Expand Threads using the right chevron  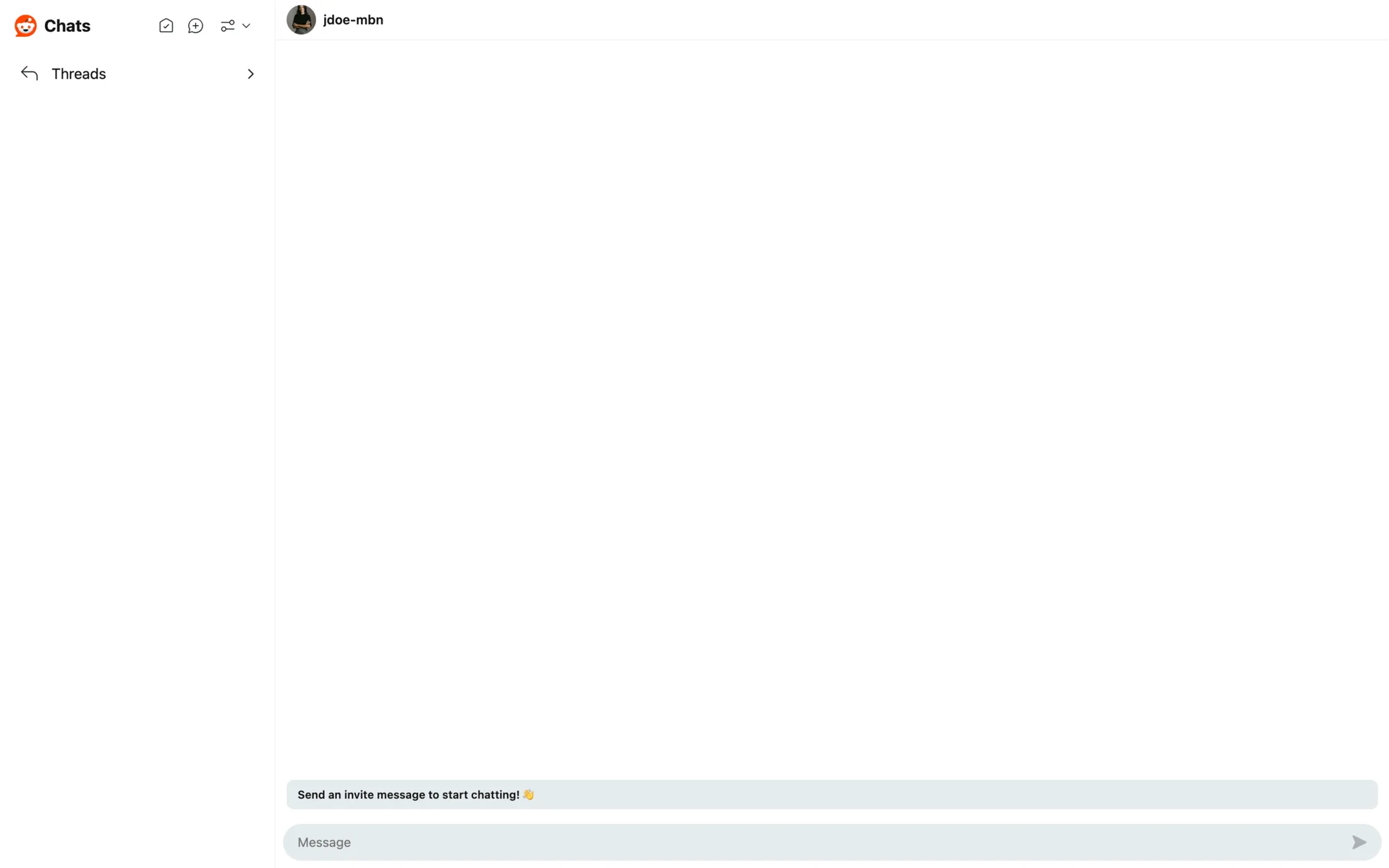pos(250,74)
